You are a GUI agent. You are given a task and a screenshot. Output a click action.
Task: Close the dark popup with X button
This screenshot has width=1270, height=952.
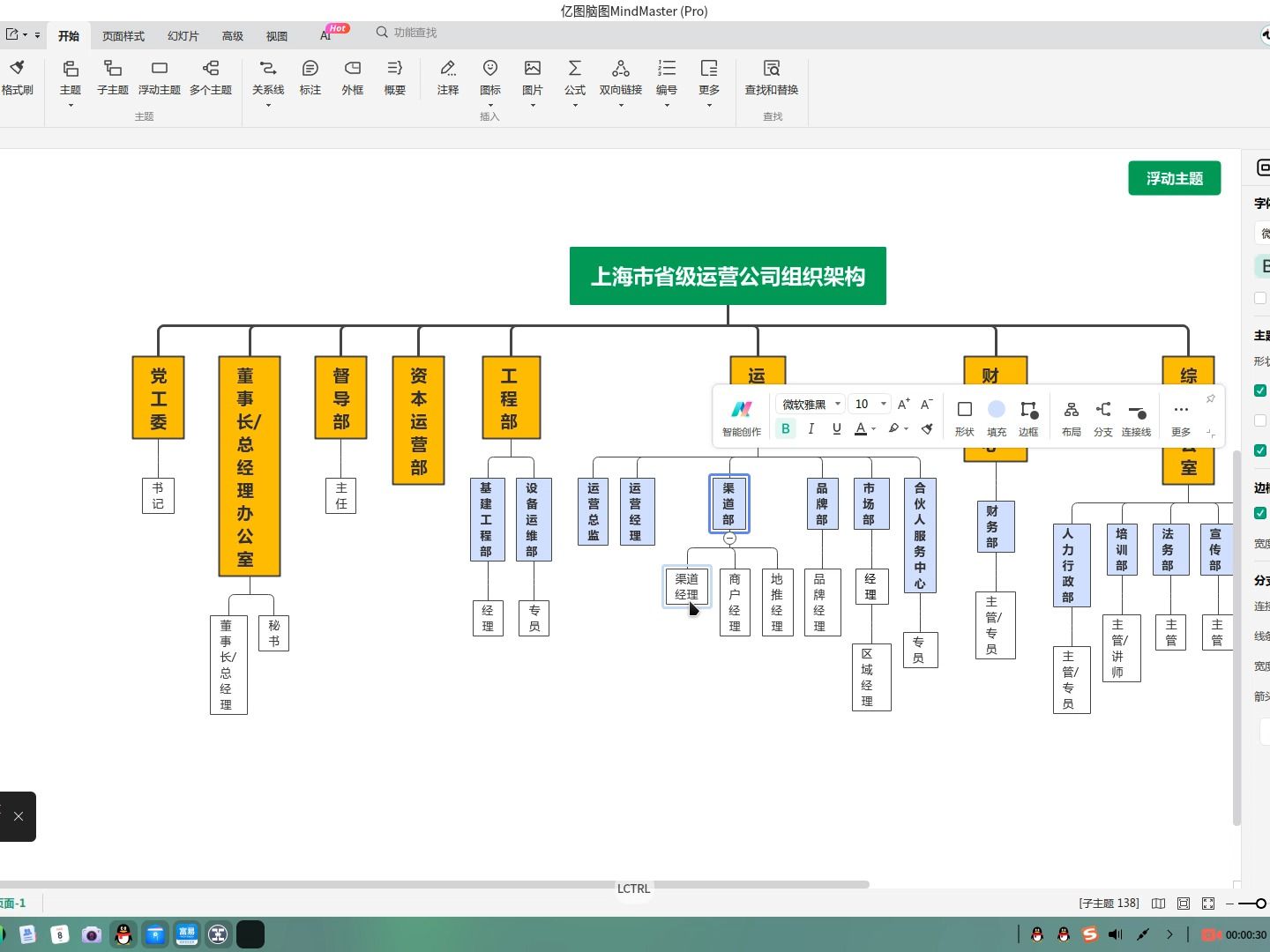pyautogui.click(x=18, y=816)
